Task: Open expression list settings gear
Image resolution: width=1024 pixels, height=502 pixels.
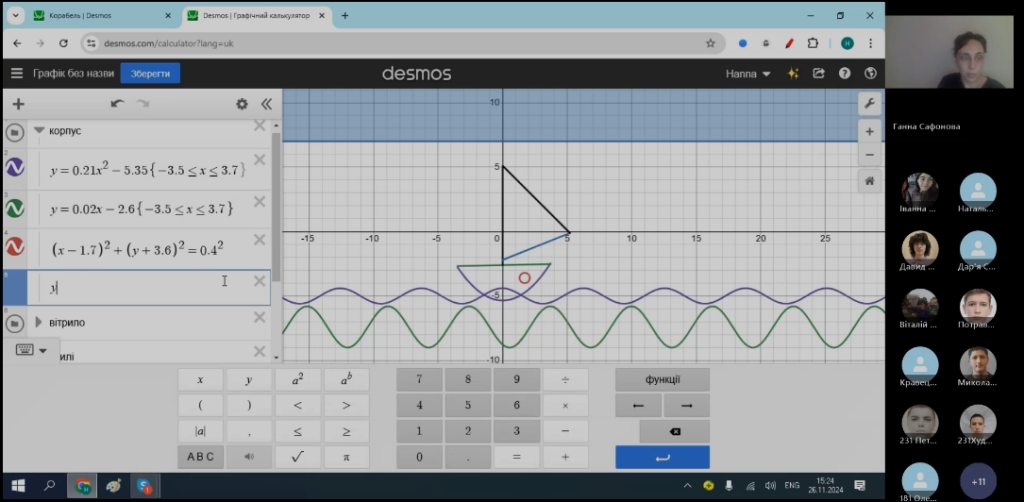Action: [x=242, y=104]
